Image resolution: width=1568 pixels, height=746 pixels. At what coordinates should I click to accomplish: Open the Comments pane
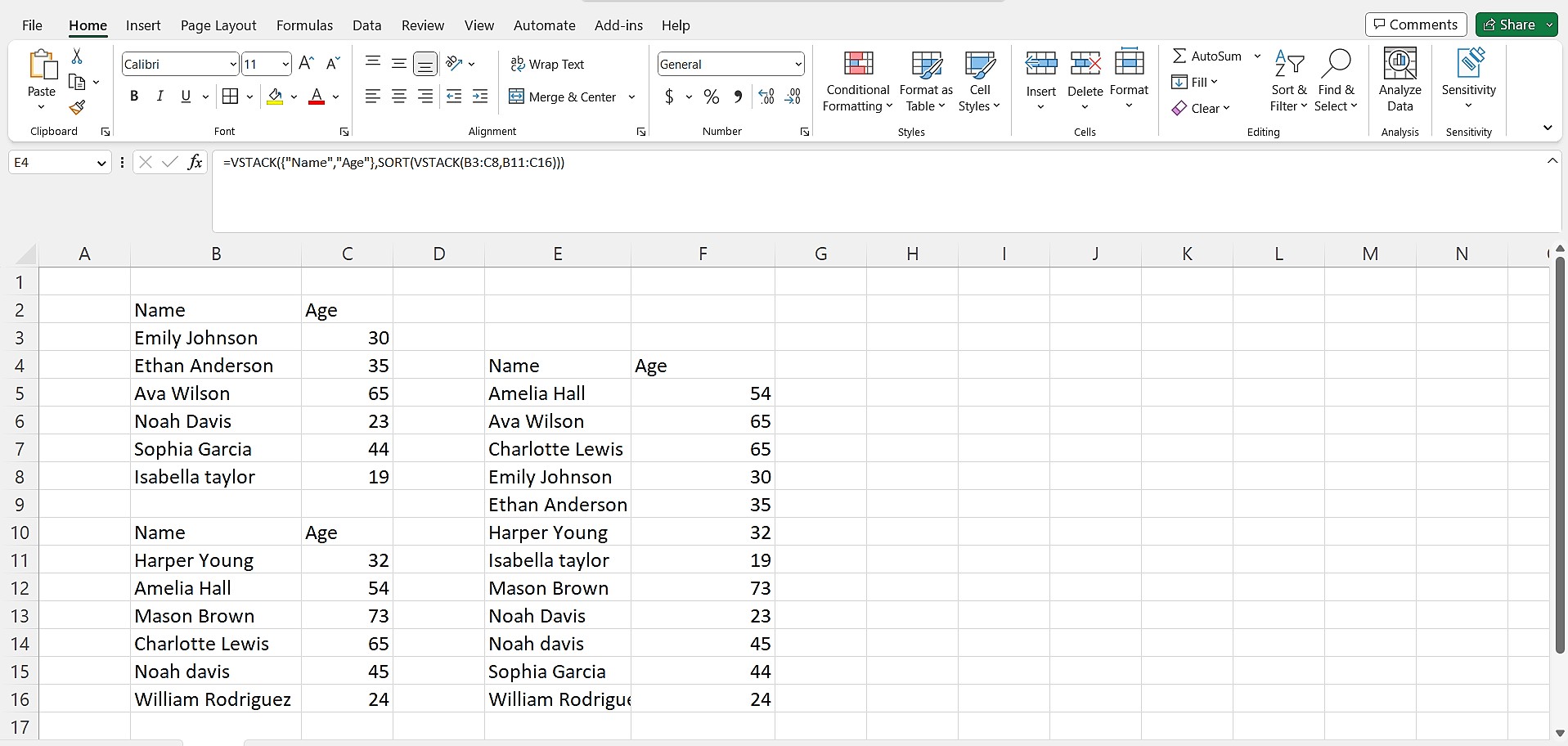pyautogui.click(x=1416, y=25)
